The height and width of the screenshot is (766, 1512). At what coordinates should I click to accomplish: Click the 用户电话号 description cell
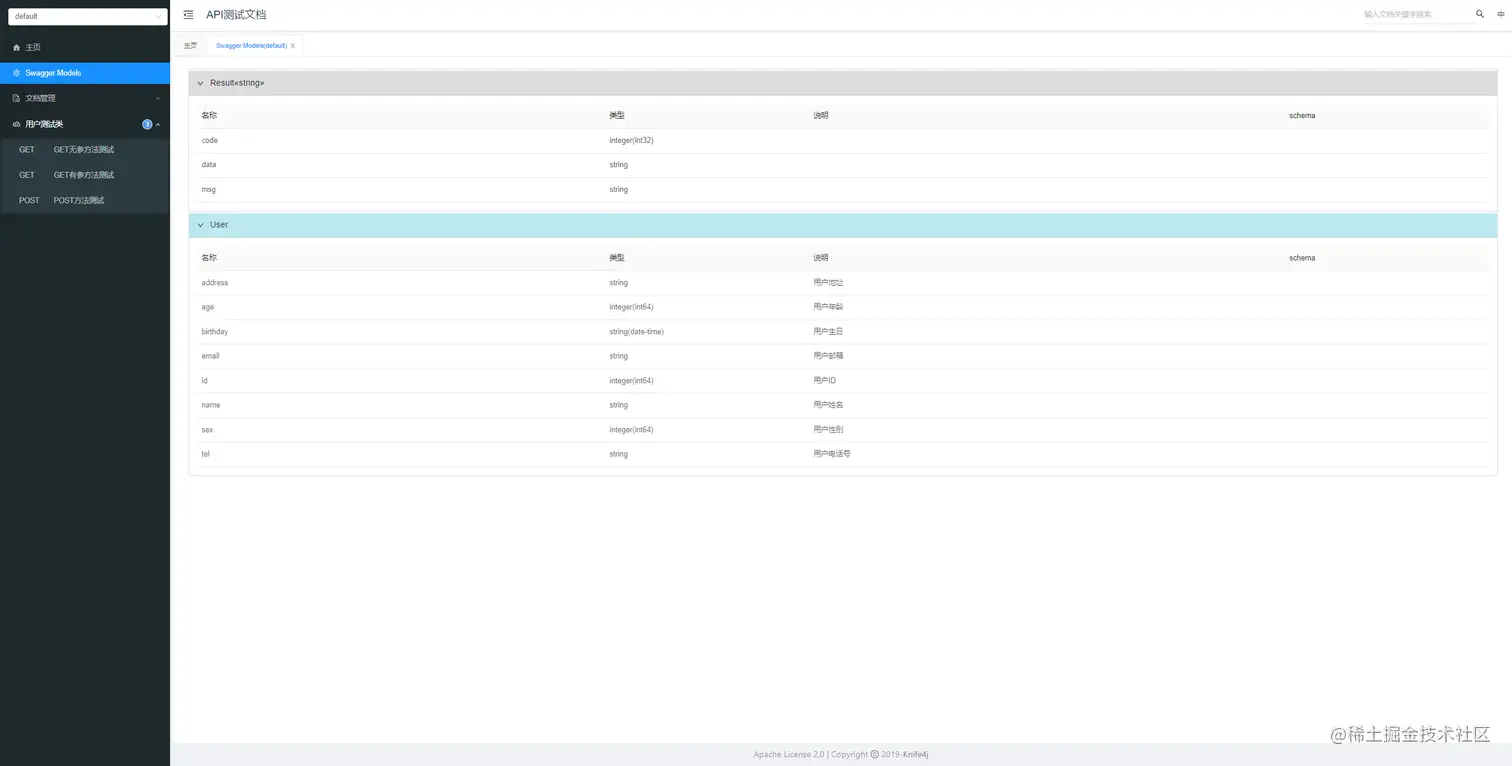832,454
